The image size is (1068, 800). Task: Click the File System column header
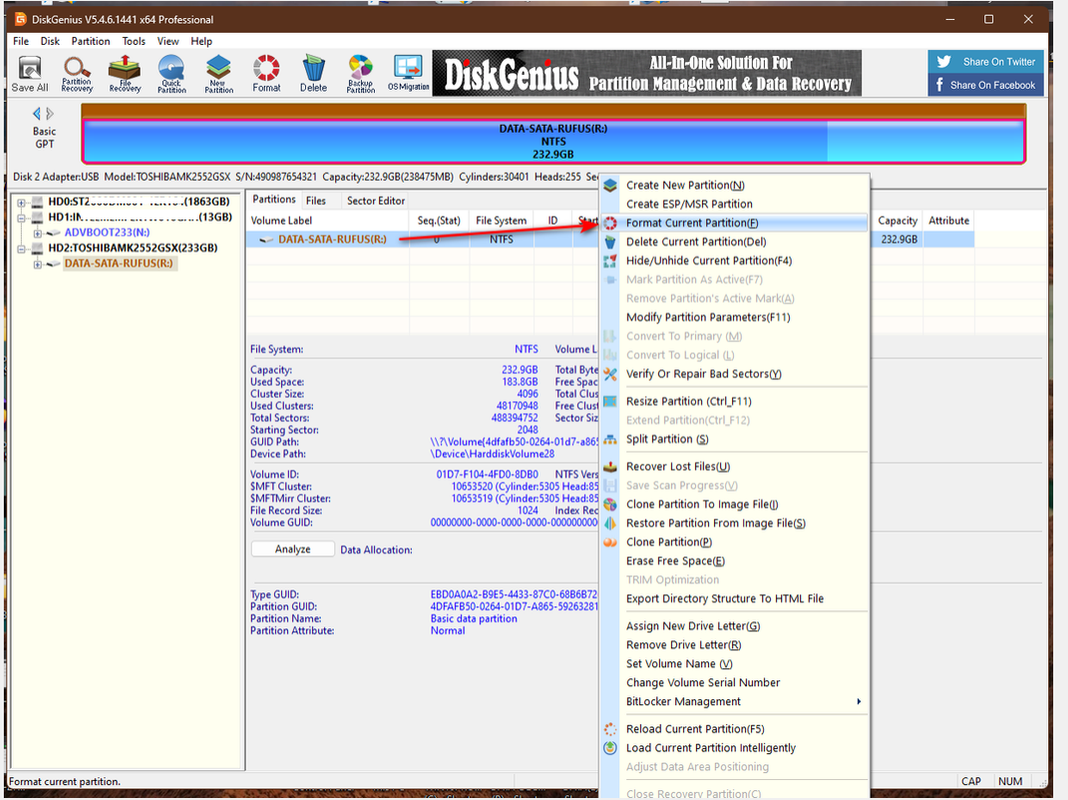tap(501, 221)
